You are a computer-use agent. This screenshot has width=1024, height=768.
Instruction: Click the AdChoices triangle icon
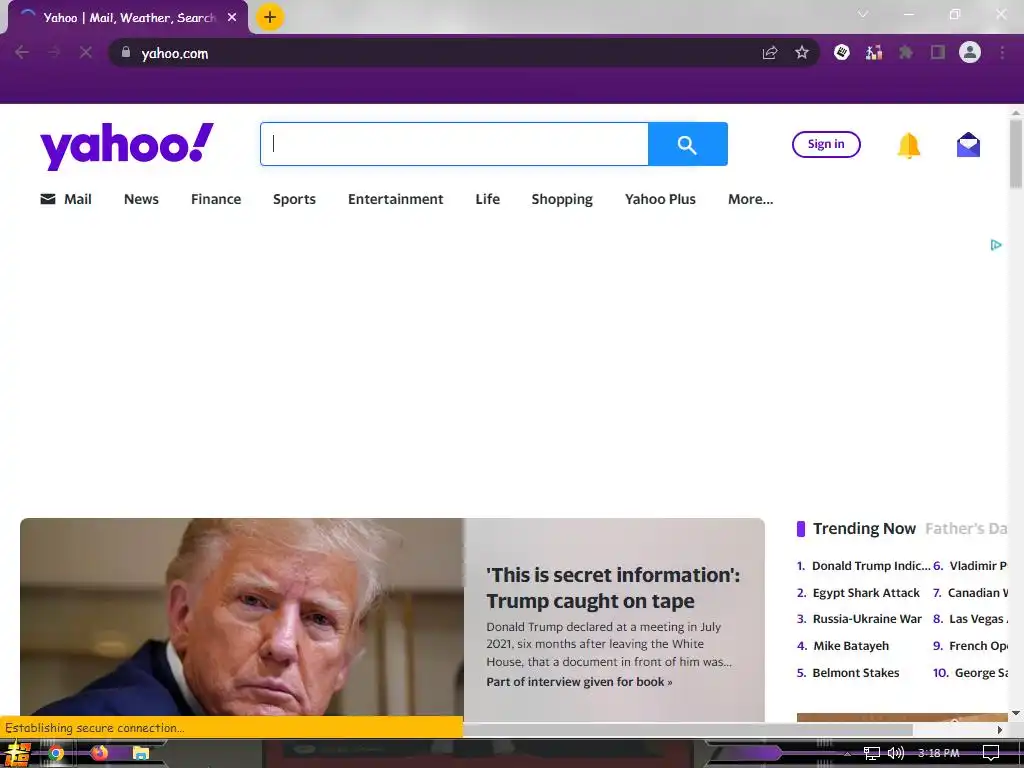(996, 245)
